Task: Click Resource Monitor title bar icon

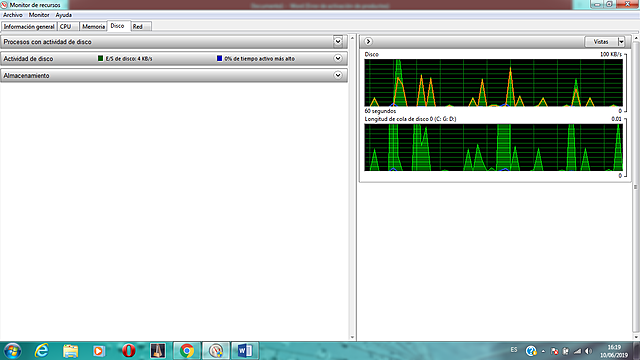Action: click(x=4, y=5)
